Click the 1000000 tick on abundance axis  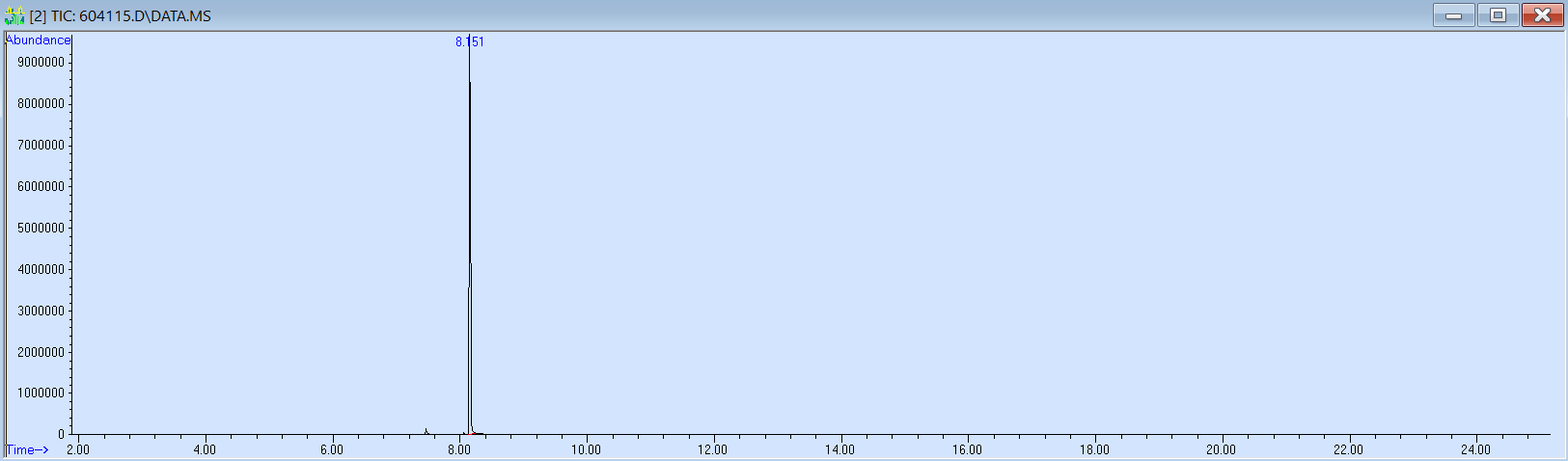coord(41,393)
